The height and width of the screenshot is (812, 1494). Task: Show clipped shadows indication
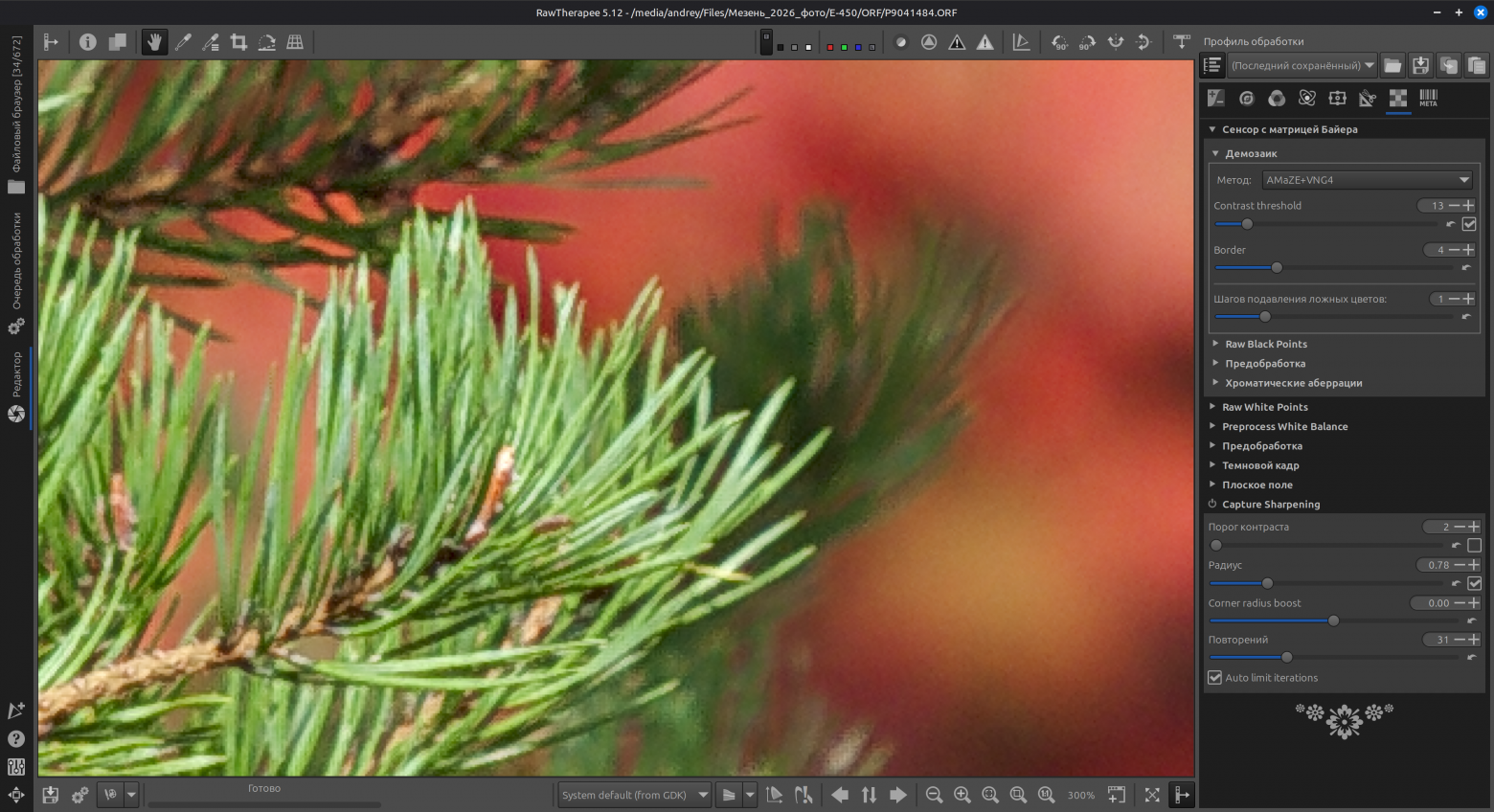point(957,42)
